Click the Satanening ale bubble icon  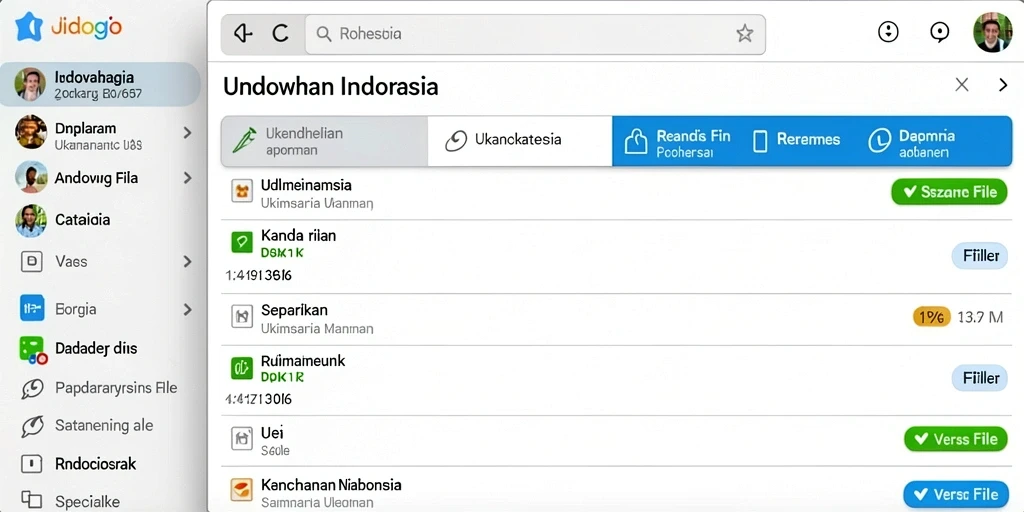coord(32,426)
